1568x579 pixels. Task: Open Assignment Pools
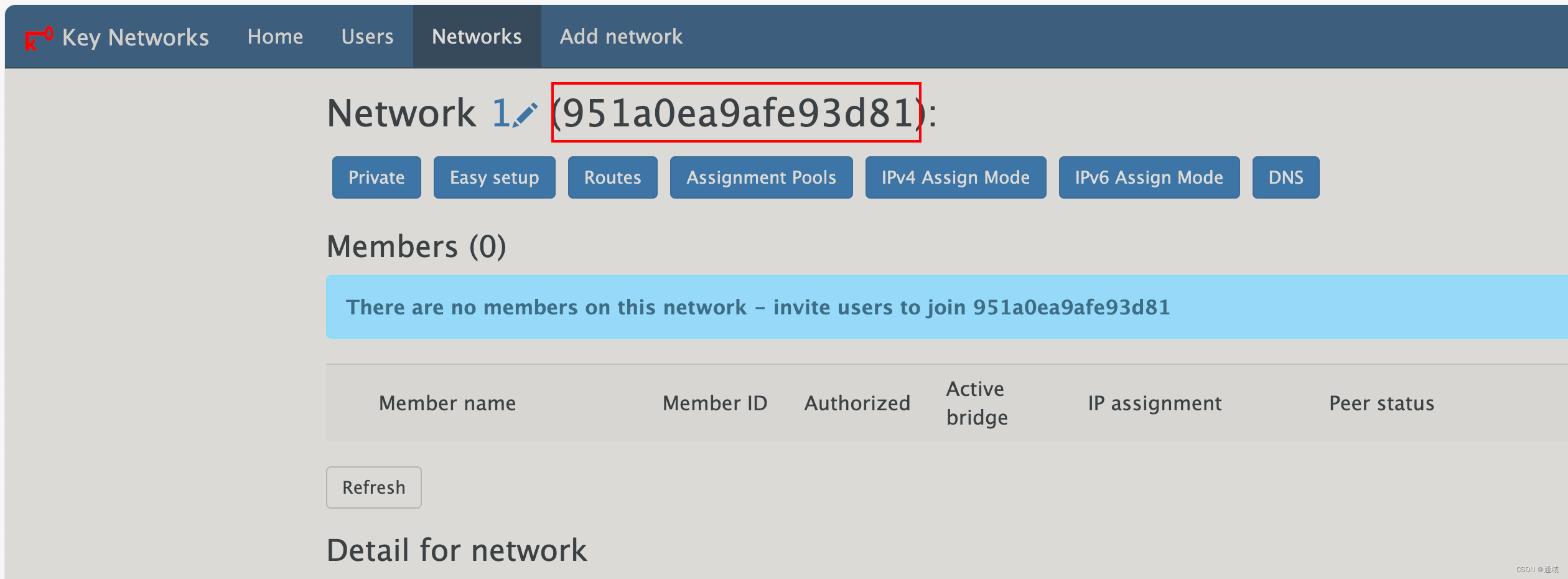[761, 177]
